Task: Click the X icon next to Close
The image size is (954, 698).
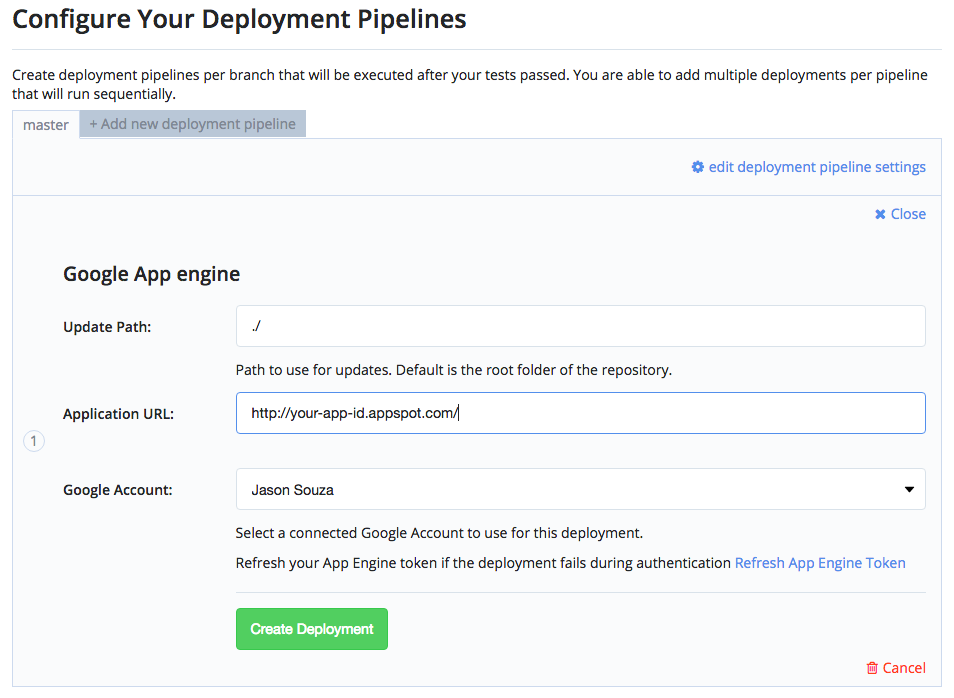Action: click(x=880, y=214)
